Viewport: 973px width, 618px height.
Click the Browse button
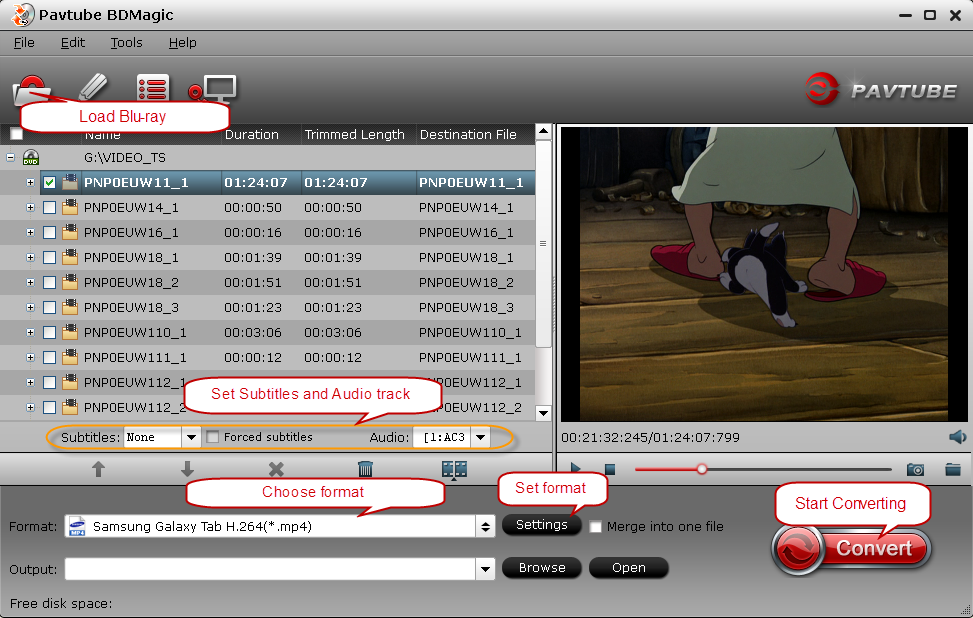pyautogui.click(x=542, y=568)
